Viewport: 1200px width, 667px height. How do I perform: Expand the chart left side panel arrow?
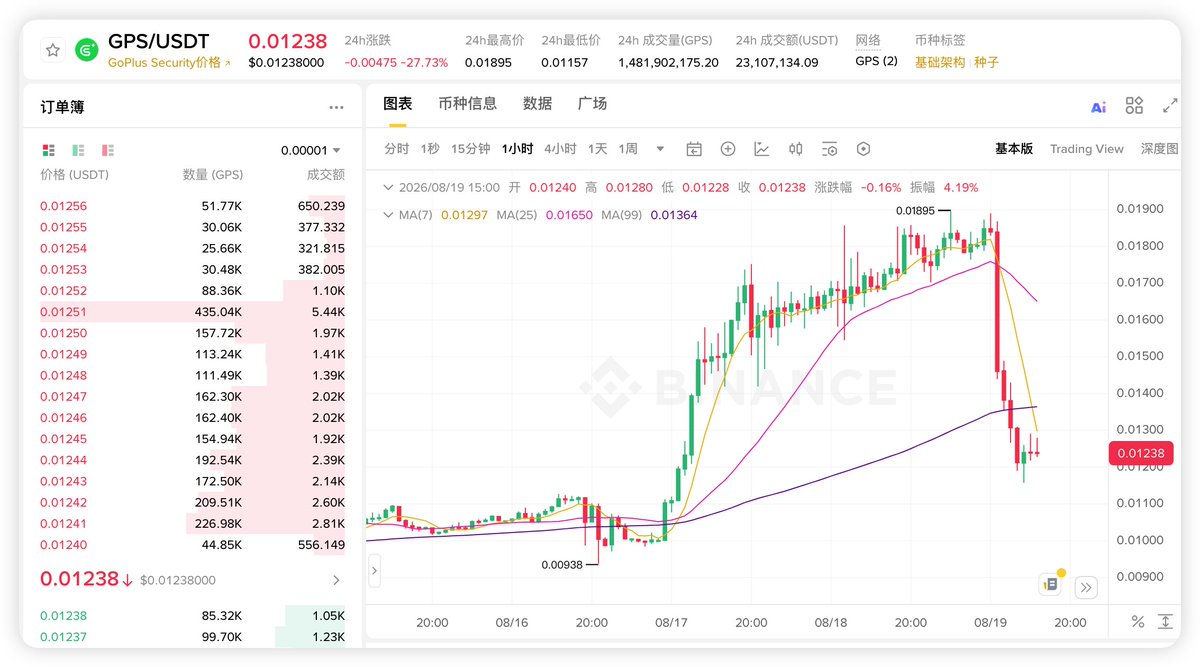pos(374,573)
